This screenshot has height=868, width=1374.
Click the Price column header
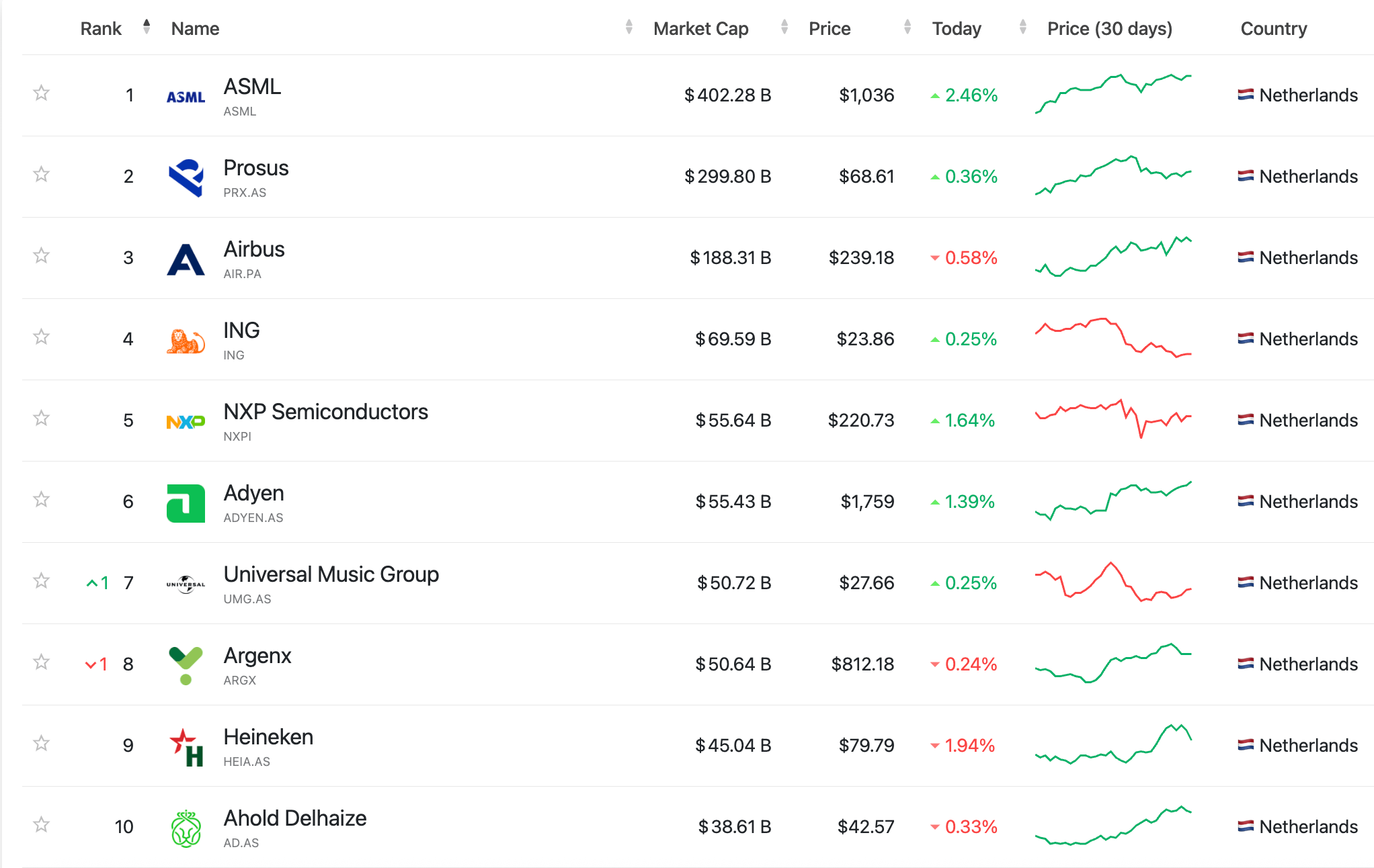830,29
